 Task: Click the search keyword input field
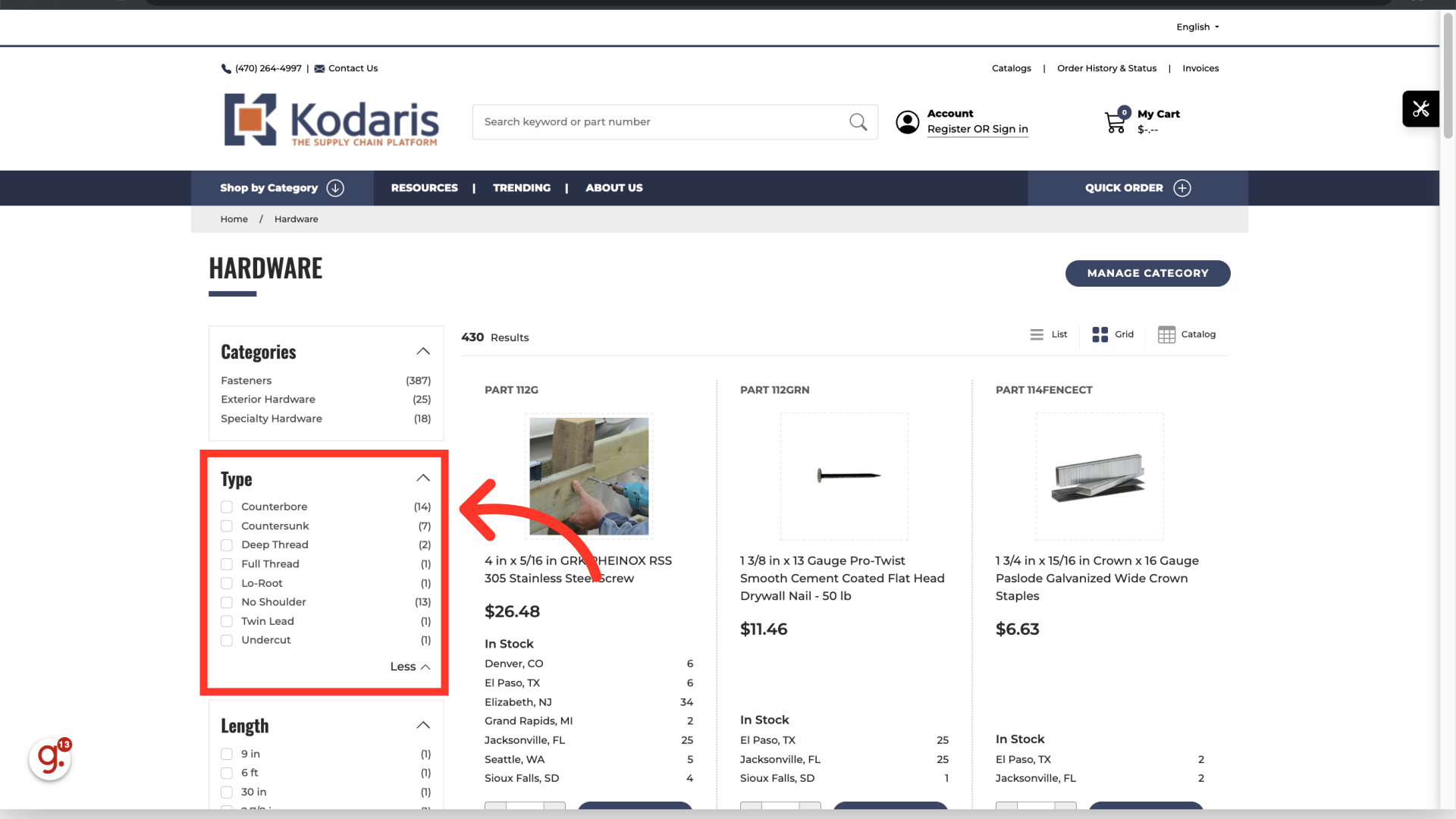click(x=660, y=122)
